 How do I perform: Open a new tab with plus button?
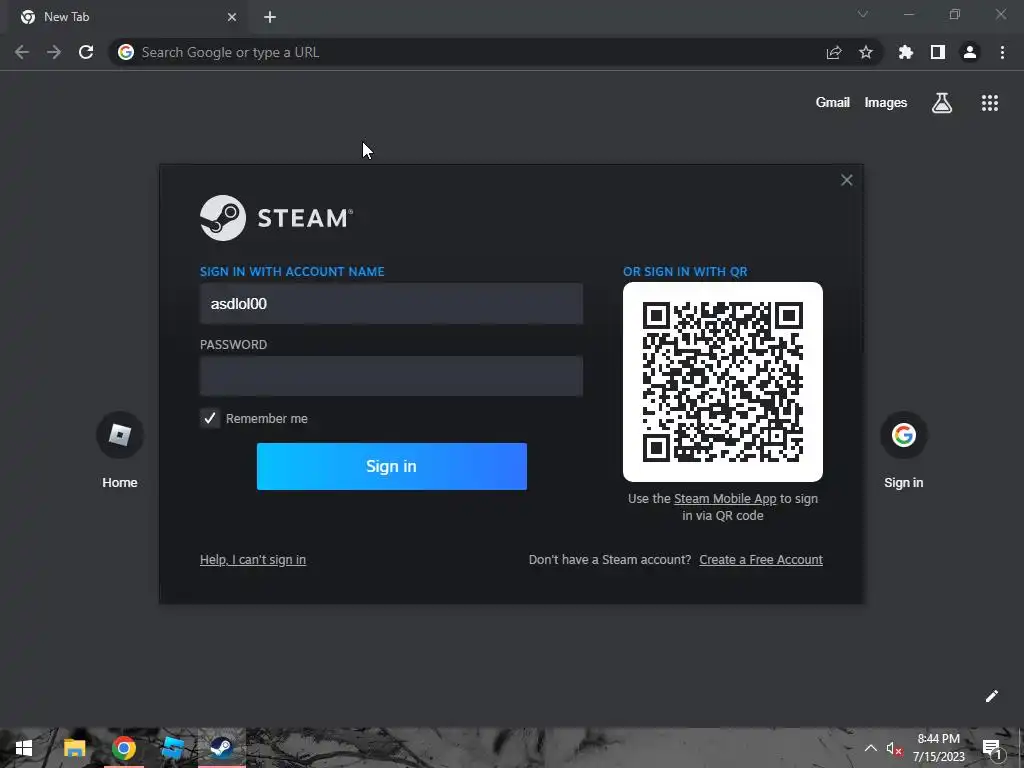[x=270, y=17]
